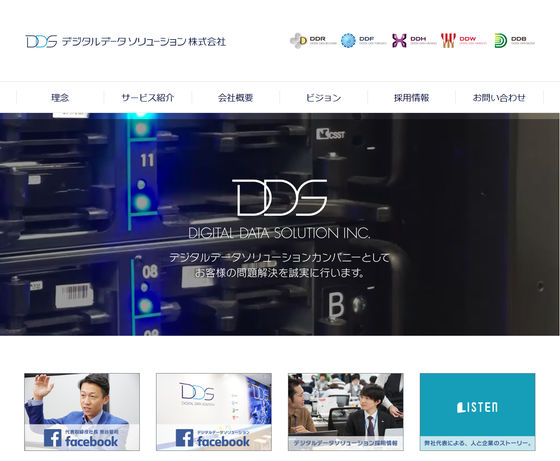Viewport: 560px width, 461px height.
Task: Click the DIGITAL DATA SOLUTION INC. banner text
Action: click(279, 233)
